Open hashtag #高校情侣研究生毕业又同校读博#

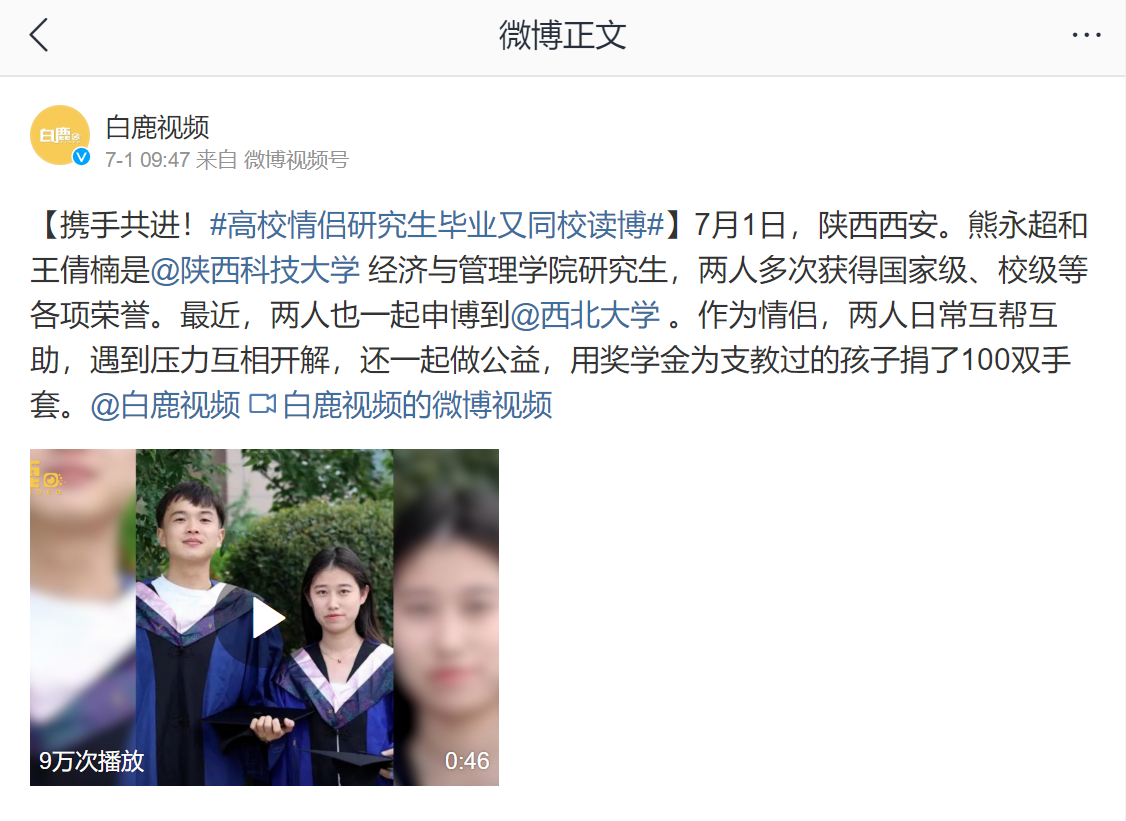pos(437,225)
